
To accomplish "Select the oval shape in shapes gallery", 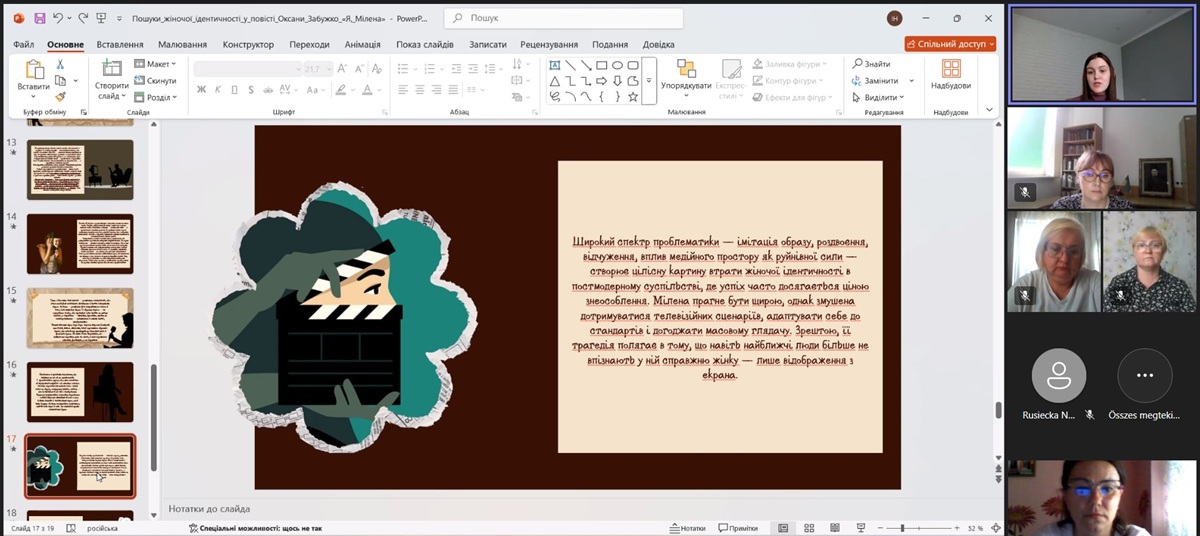I will coord(618,65).
